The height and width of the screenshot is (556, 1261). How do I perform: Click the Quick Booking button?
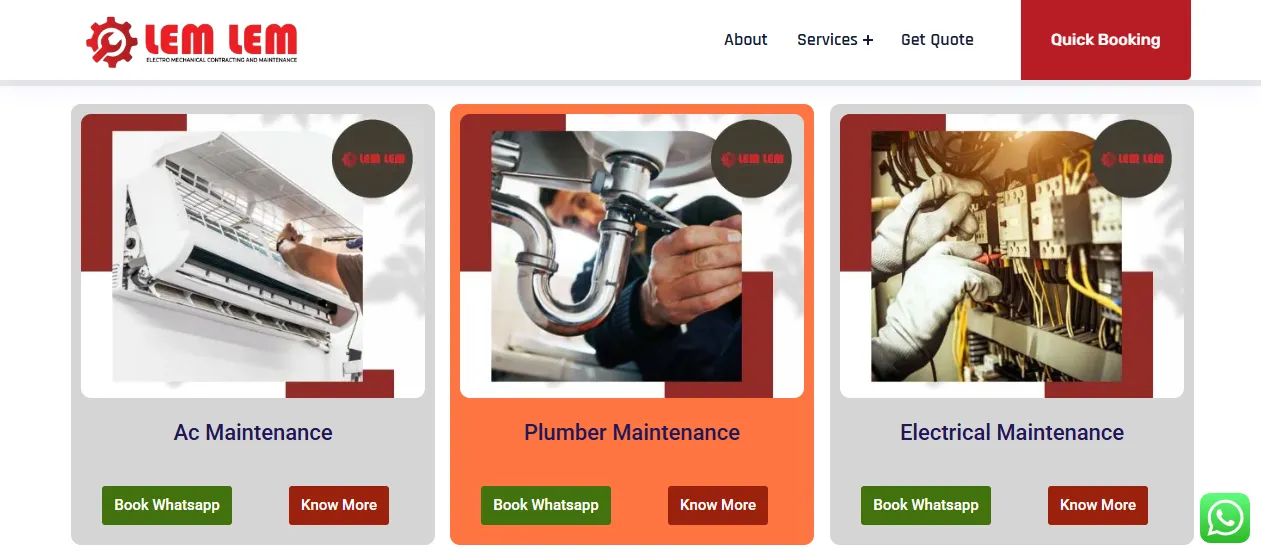(1106, 40)
